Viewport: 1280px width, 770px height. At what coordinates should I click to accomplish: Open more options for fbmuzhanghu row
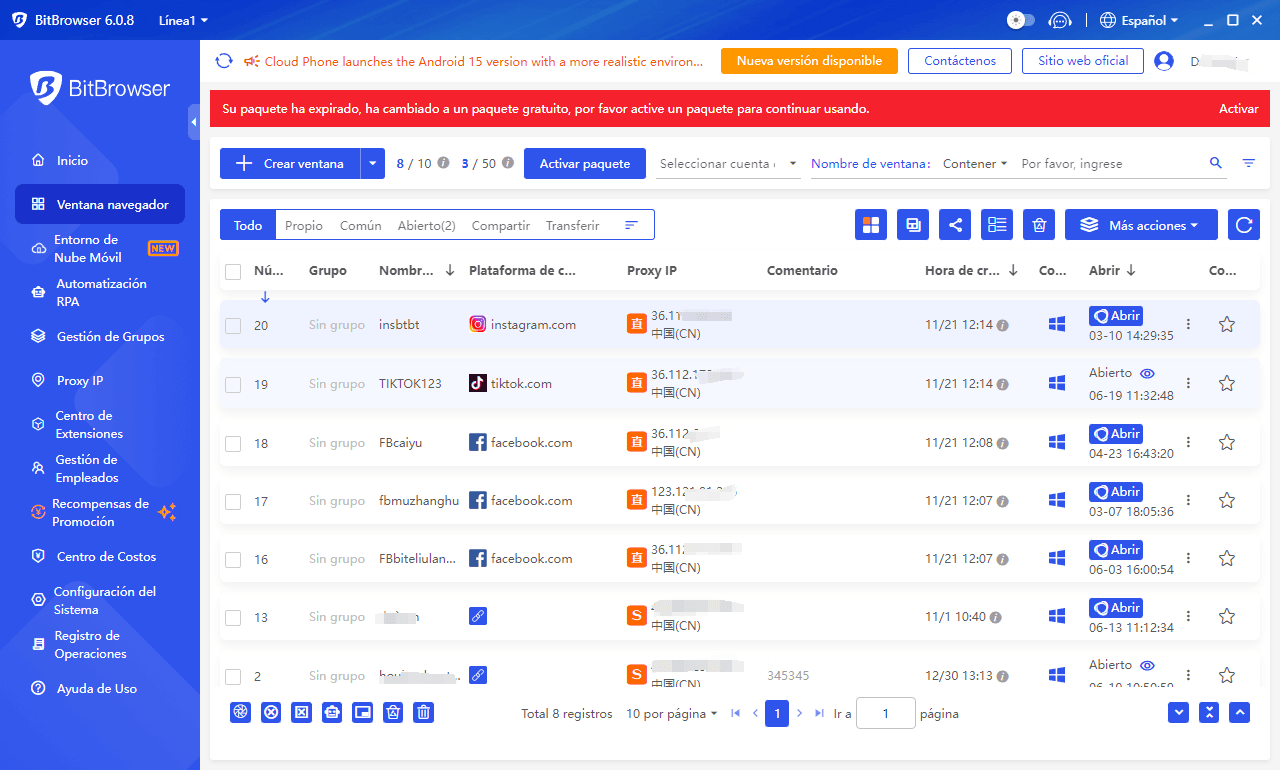pyautogui.click(x=1188, y=499)
